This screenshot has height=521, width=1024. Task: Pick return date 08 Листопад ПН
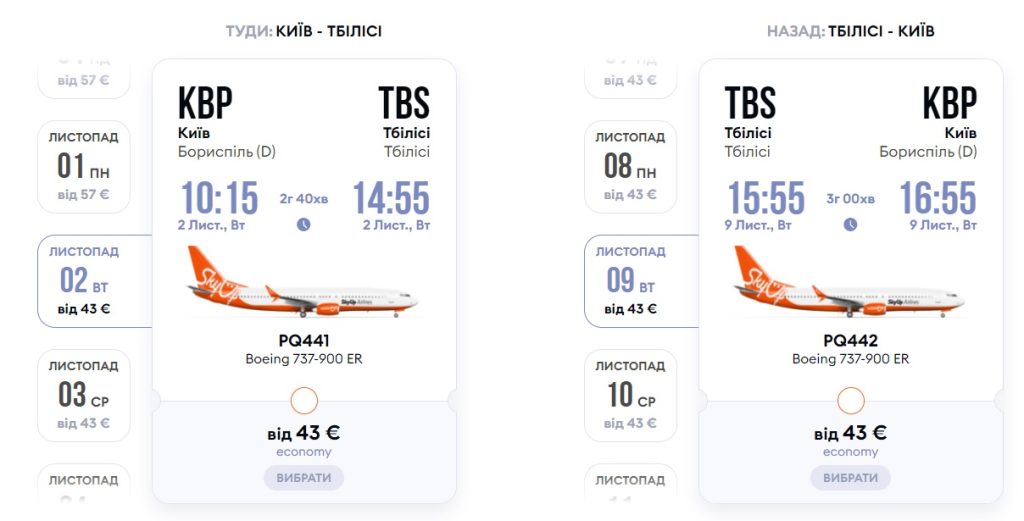coord(631,166)
